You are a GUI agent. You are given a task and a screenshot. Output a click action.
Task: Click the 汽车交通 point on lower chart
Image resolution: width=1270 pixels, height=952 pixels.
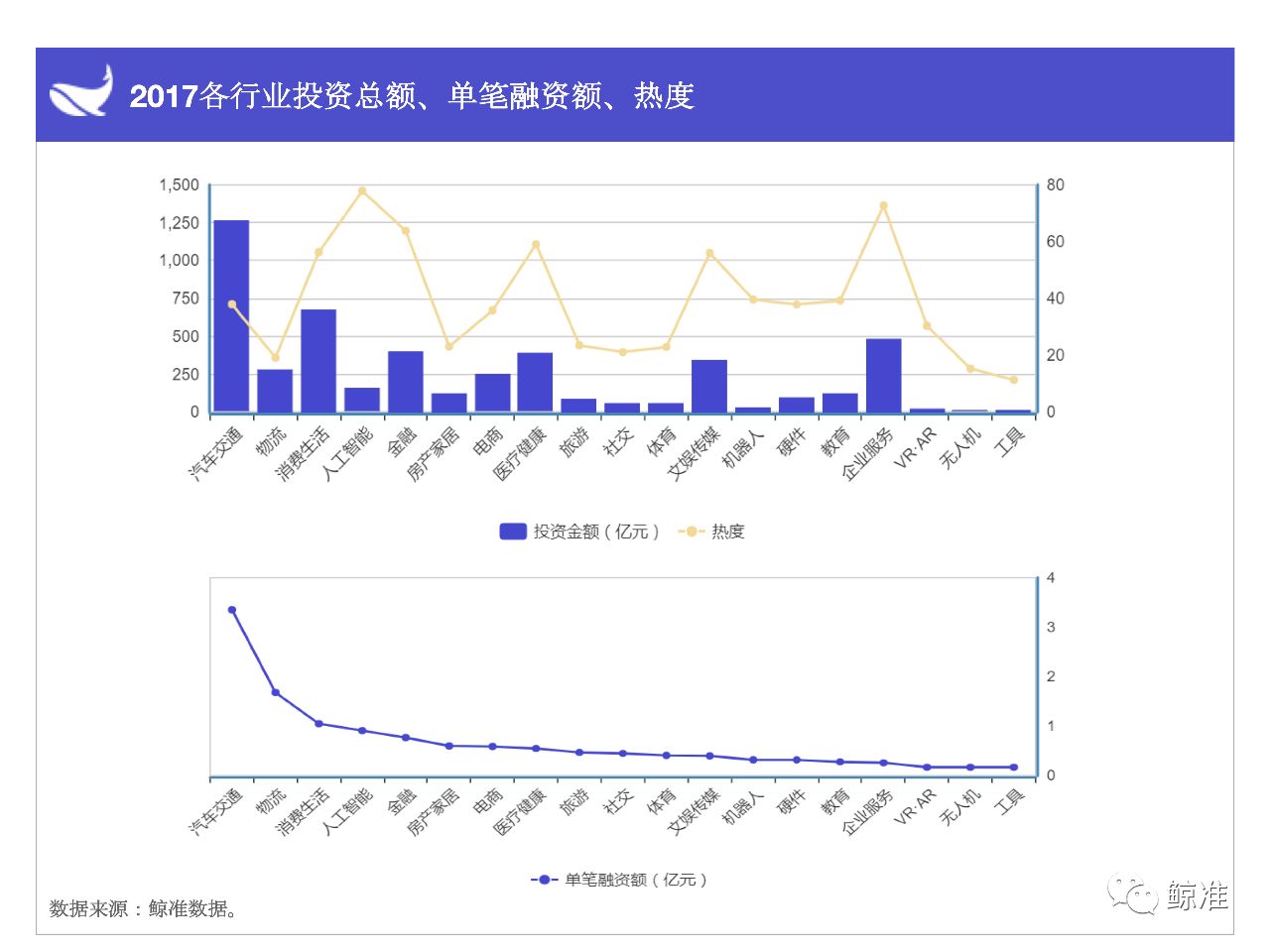232,610
